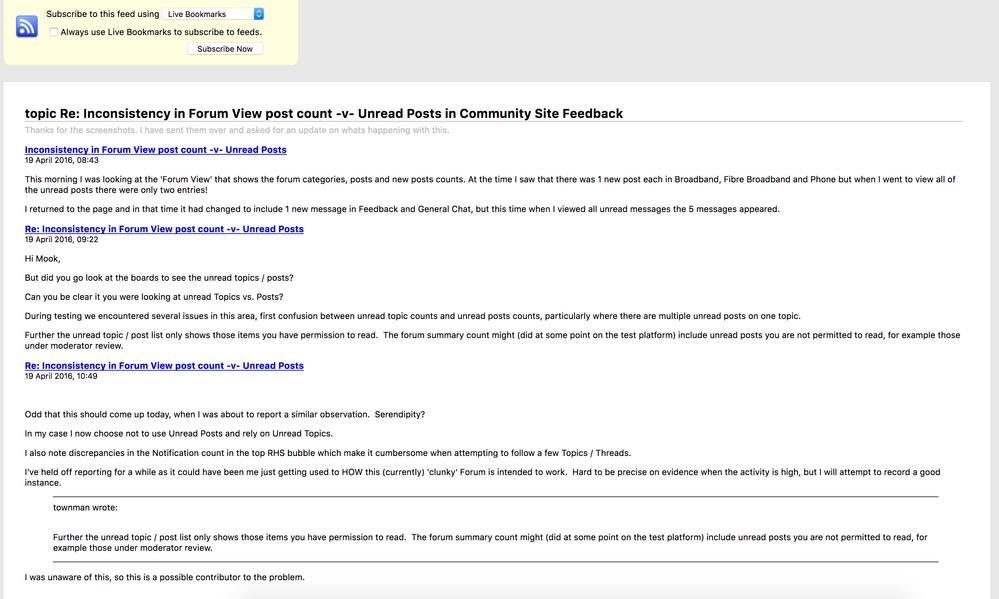
Task: Click the 'Hi Mook,' greeting line
Action: (x=43, y=258)
